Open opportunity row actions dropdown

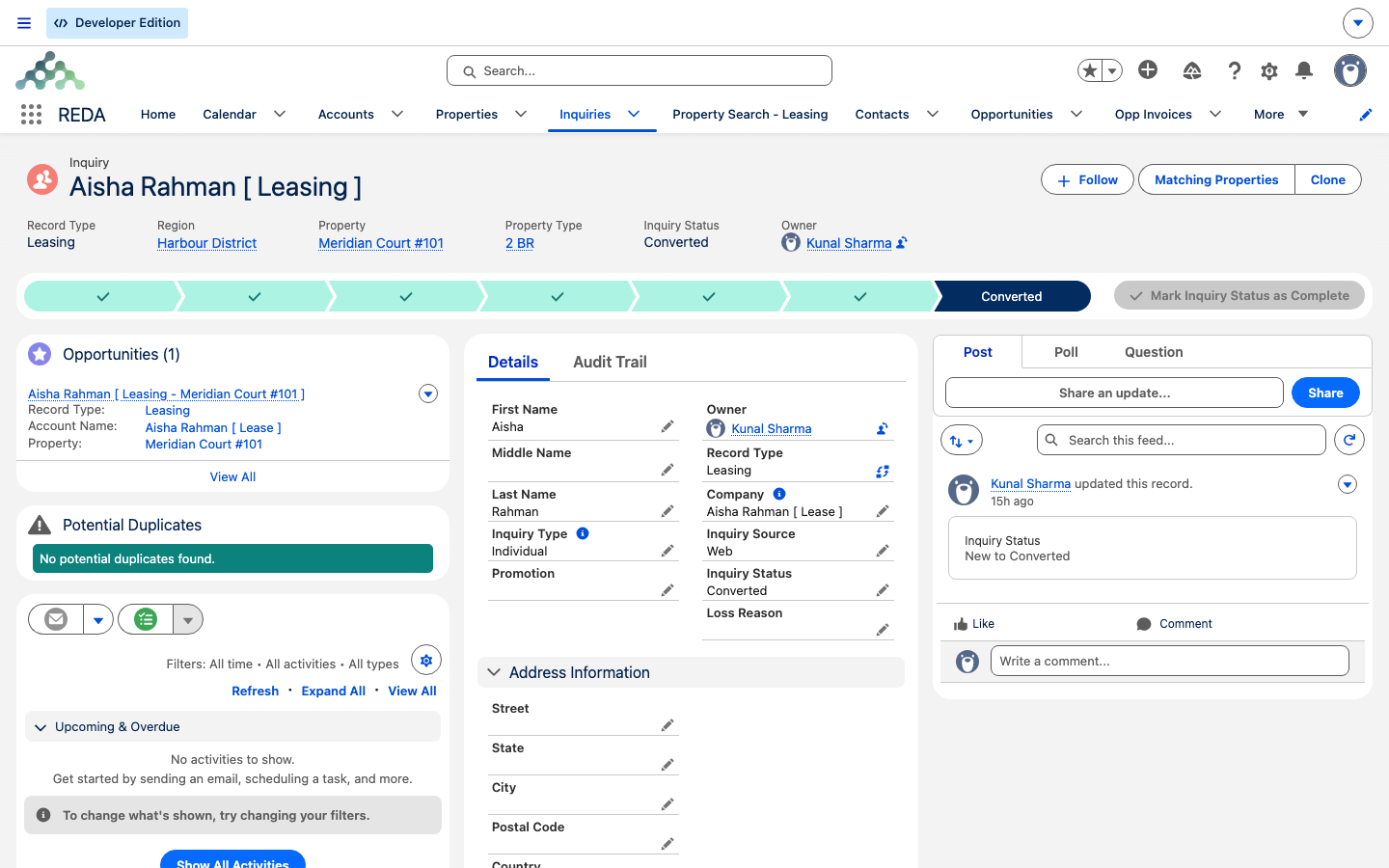pyautogui.click(x=428, y=393)
